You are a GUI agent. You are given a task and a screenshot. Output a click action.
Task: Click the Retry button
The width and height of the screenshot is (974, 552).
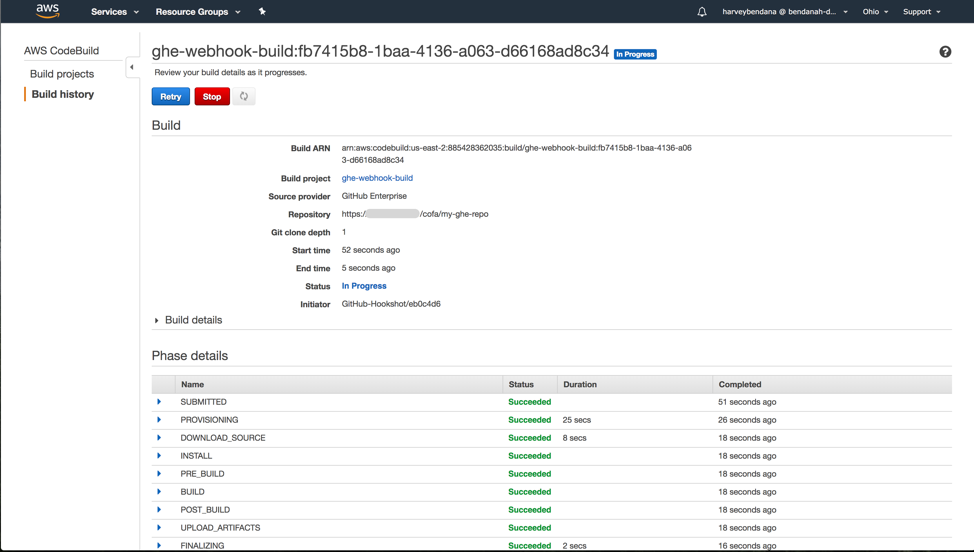171,96
